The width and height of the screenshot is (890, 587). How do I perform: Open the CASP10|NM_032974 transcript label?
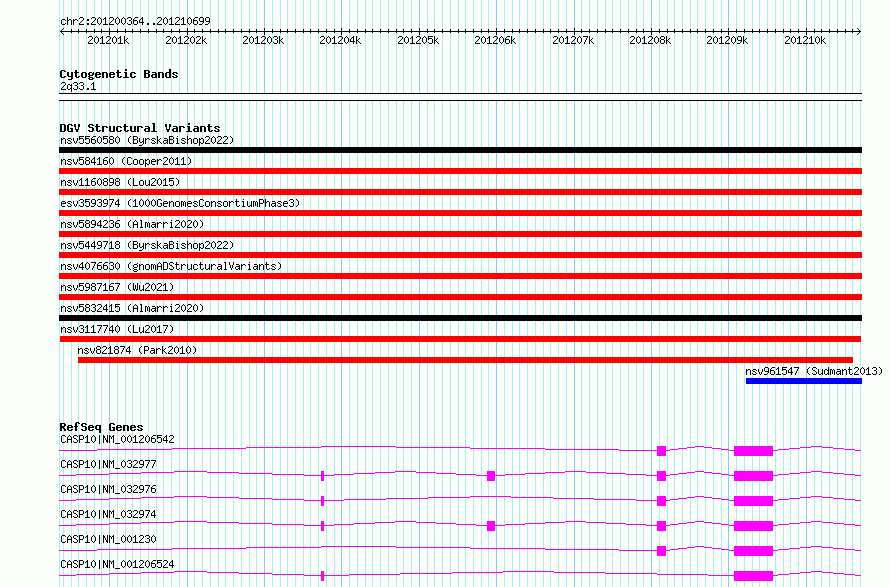[x=108, y=514]
